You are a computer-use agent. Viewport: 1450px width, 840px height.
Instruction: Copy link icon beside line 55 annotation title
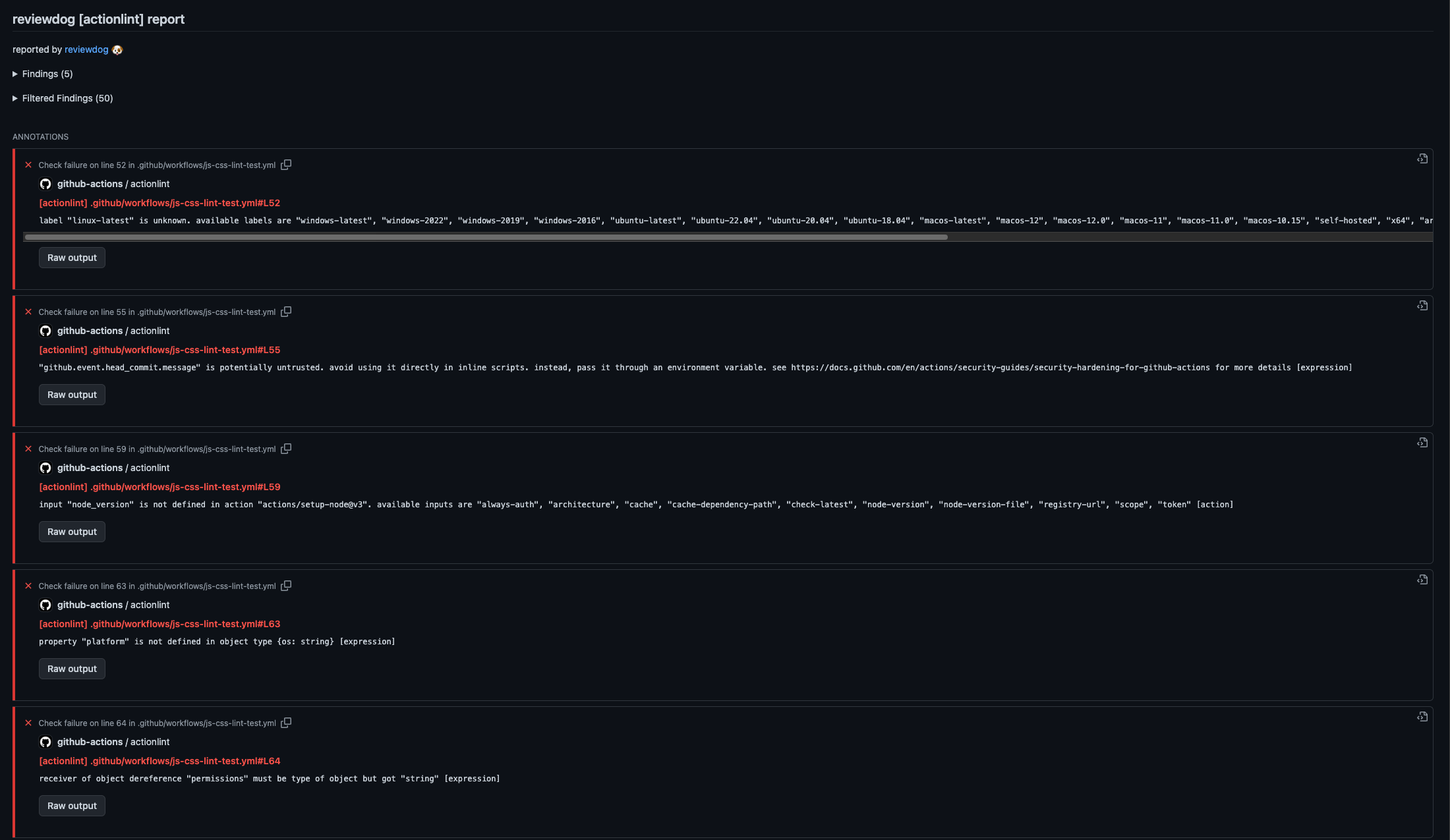click(287, 311)
